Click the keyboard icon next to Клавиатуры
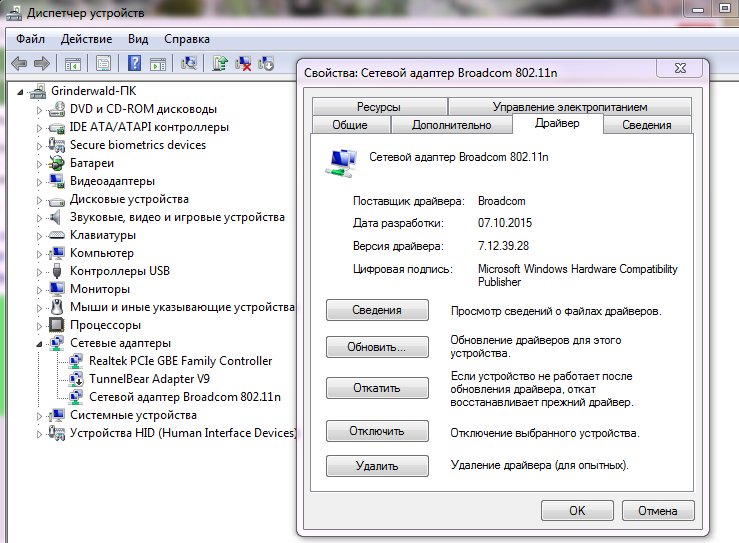This screenshot has height=543, width=739. tap(57, 235)
